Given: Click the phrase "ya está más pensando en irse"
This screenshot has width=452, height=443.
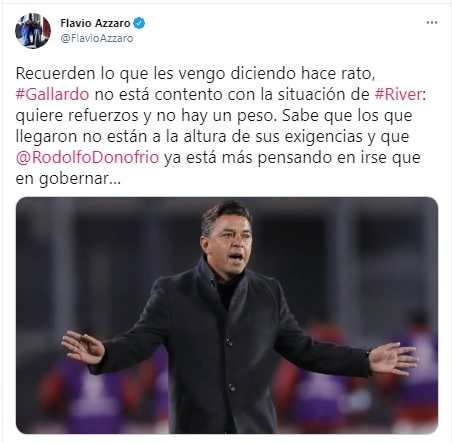Looking at the screenshot, I should pyautogui.click(x=275, y=157).
